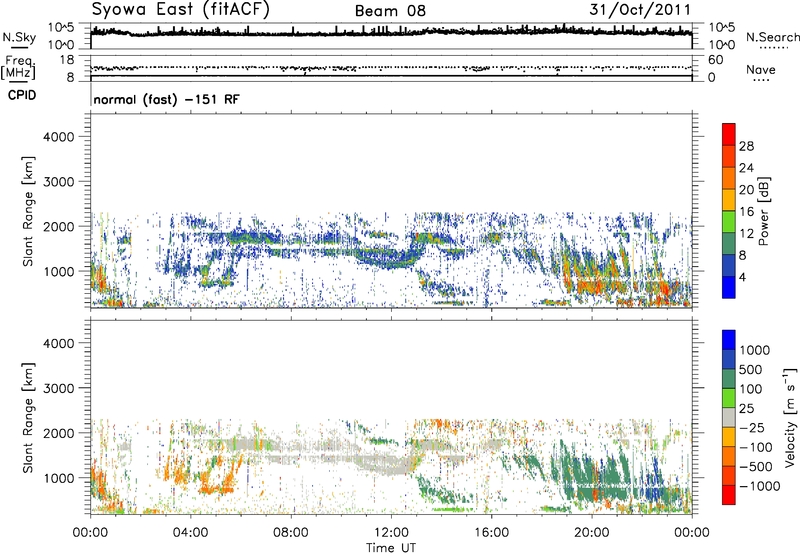Click the gray band of velocity colorbar
The image size is (800, 554).
[729, 417]
